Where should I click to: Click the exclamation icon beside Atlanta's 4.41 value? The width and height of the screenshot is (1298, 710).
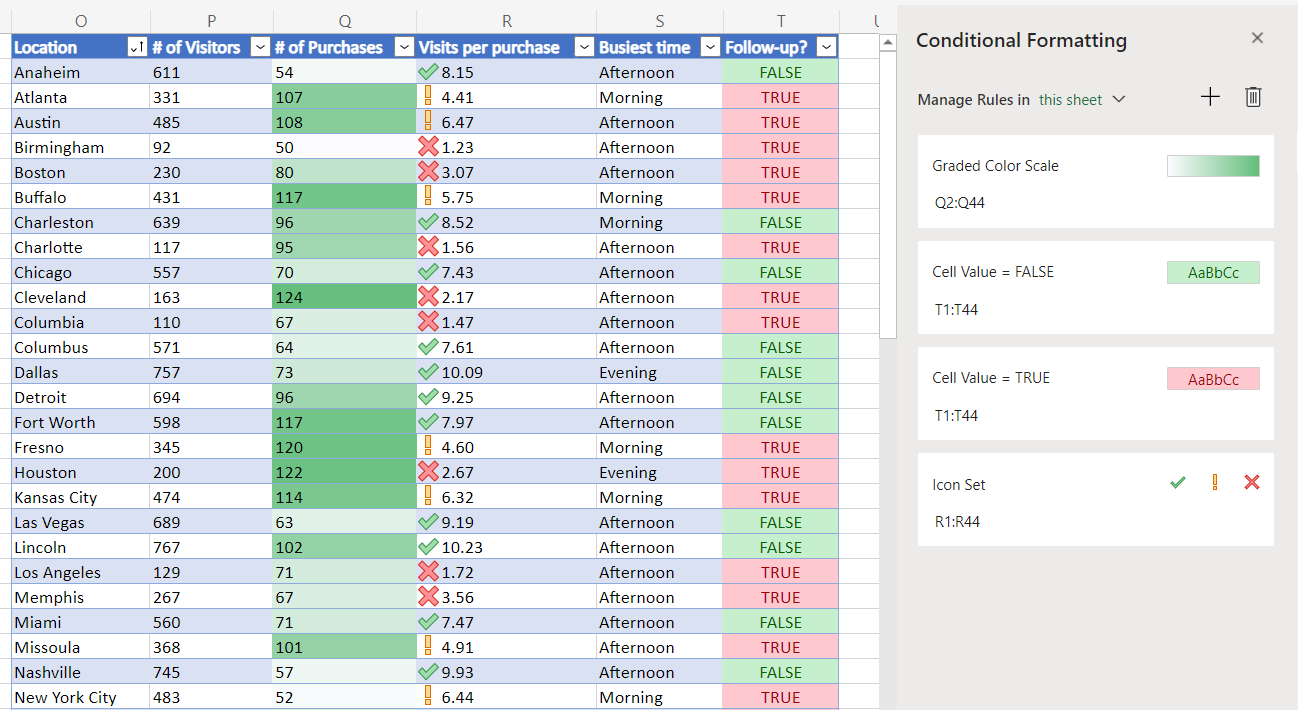(428, 96)
